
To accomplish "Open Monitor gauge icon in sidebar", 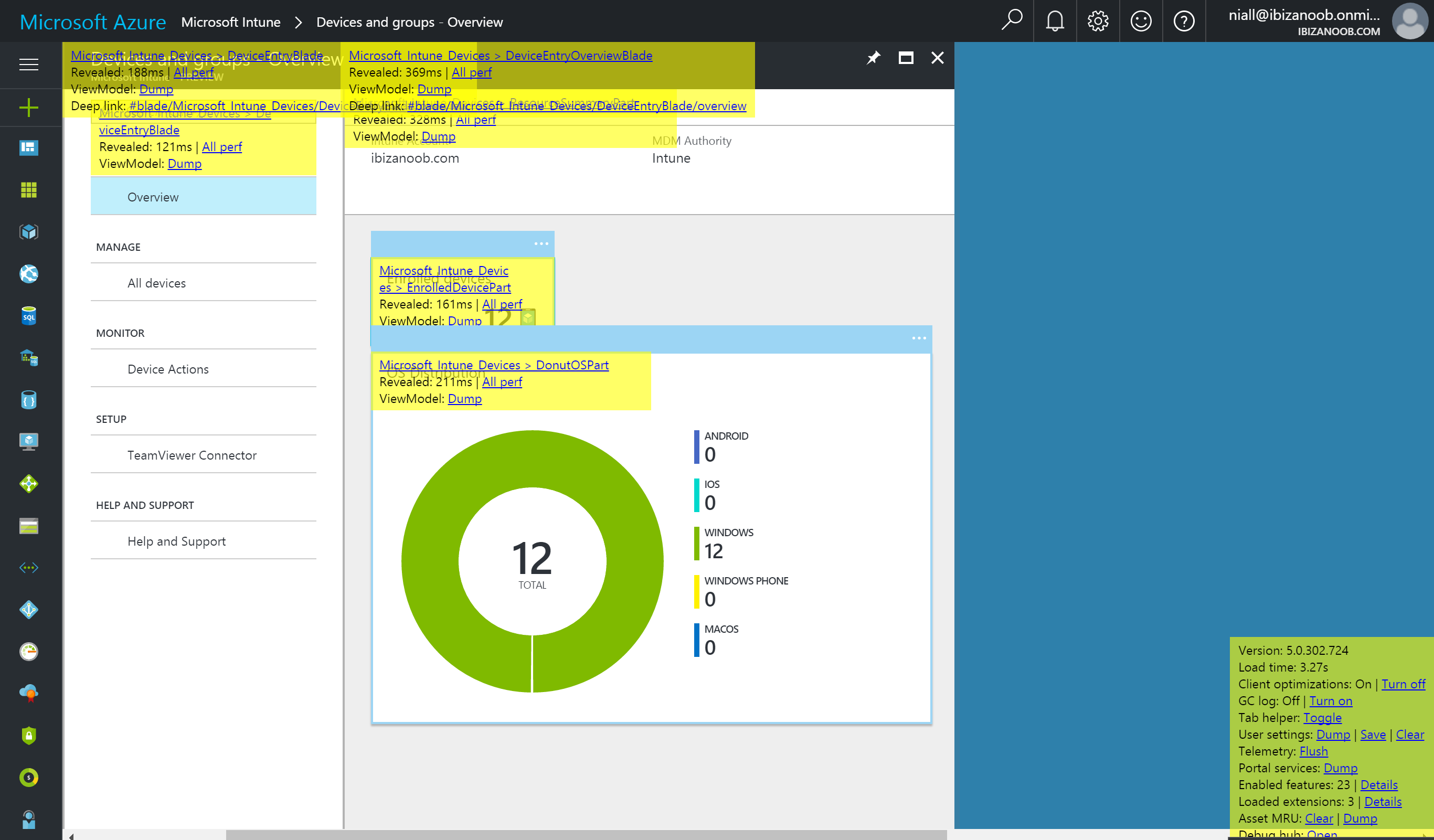I will click(29, 652).
